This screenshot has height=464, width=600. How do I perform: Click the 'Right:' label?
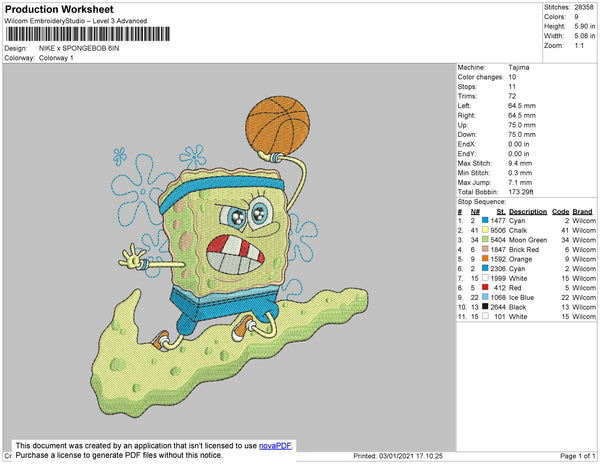(466, 115)
